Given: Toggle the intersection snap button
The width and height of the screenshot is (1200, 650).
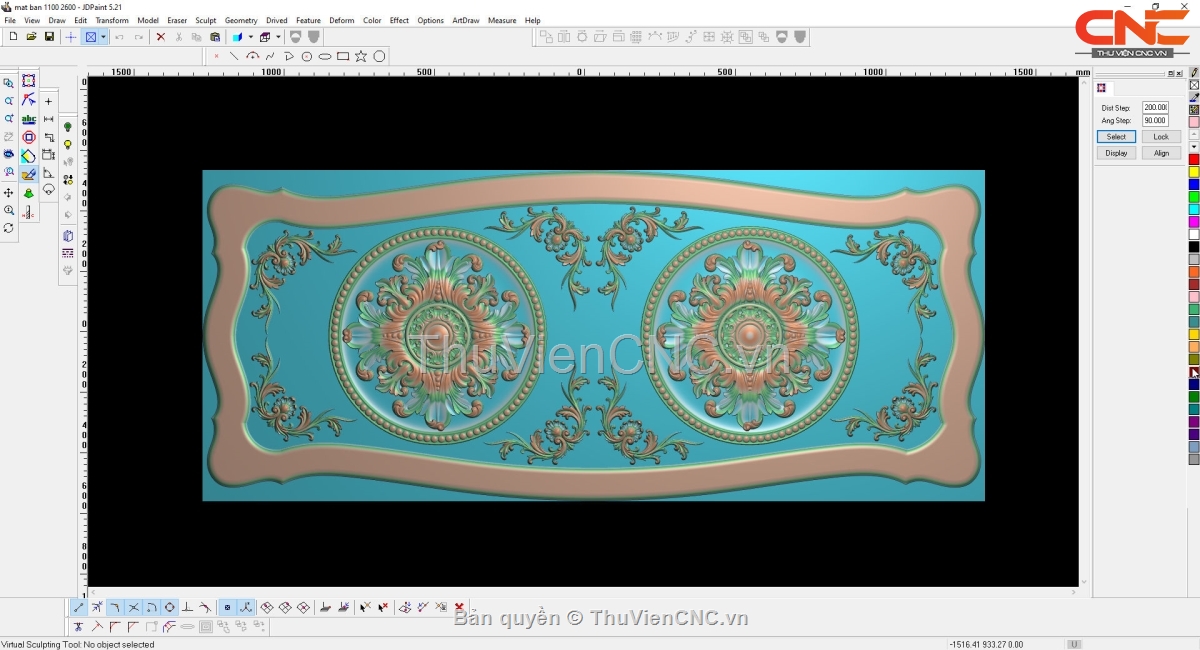Looking at the screenshot, I should [x=133, y=607].
